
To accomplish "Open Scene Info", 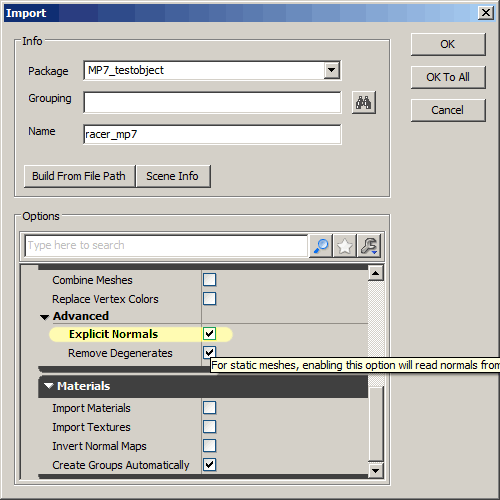I will (173, 176).
